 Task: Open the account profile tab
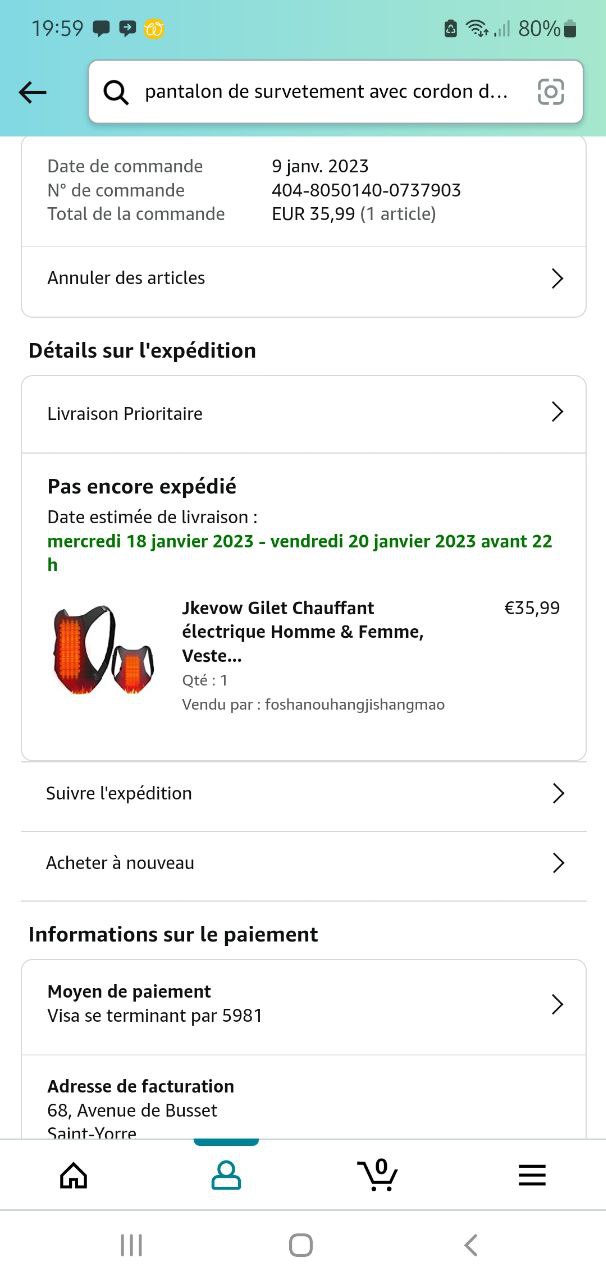[x=226, y=1175]
